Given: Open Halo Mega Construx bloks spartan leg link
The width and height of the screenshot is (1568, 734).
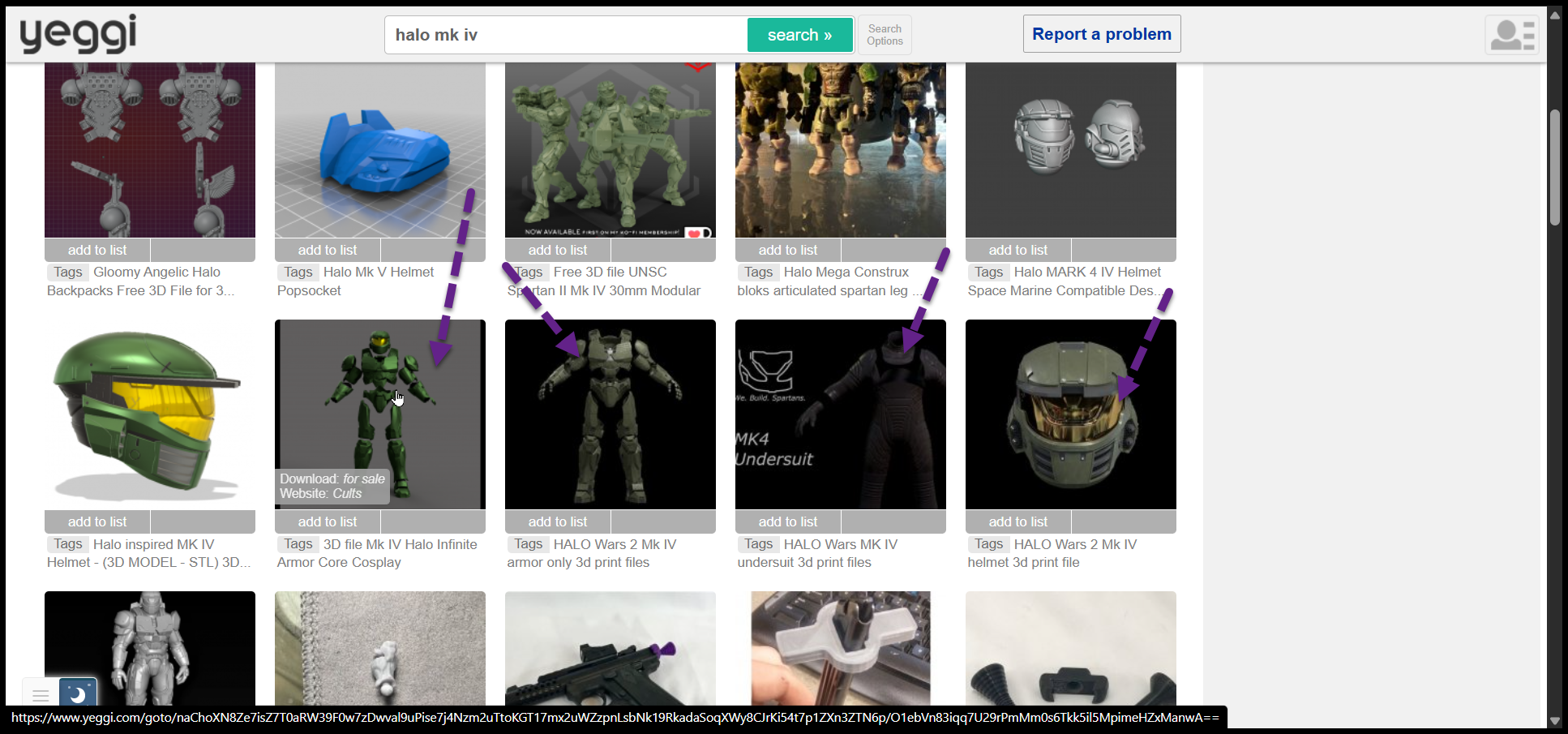Looking at the screenshot, I should (x=829, y=281).
